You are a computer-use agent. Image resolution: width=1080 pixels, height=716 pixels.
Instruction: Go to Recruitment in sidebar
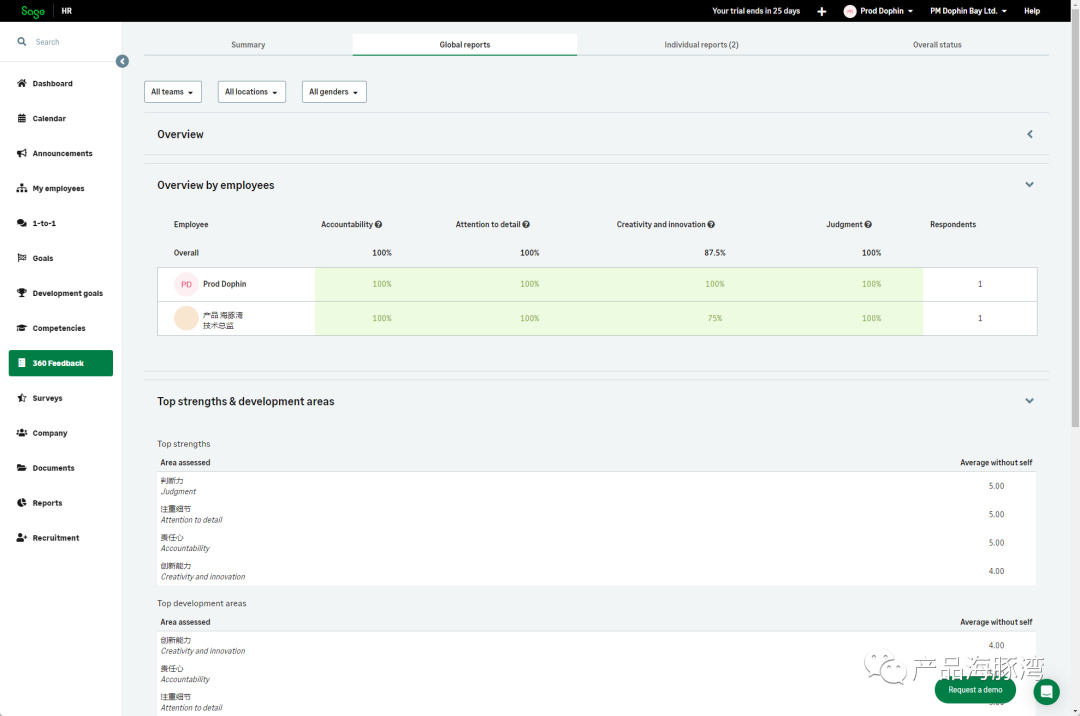pyautogui.click(x=56, y=538)
